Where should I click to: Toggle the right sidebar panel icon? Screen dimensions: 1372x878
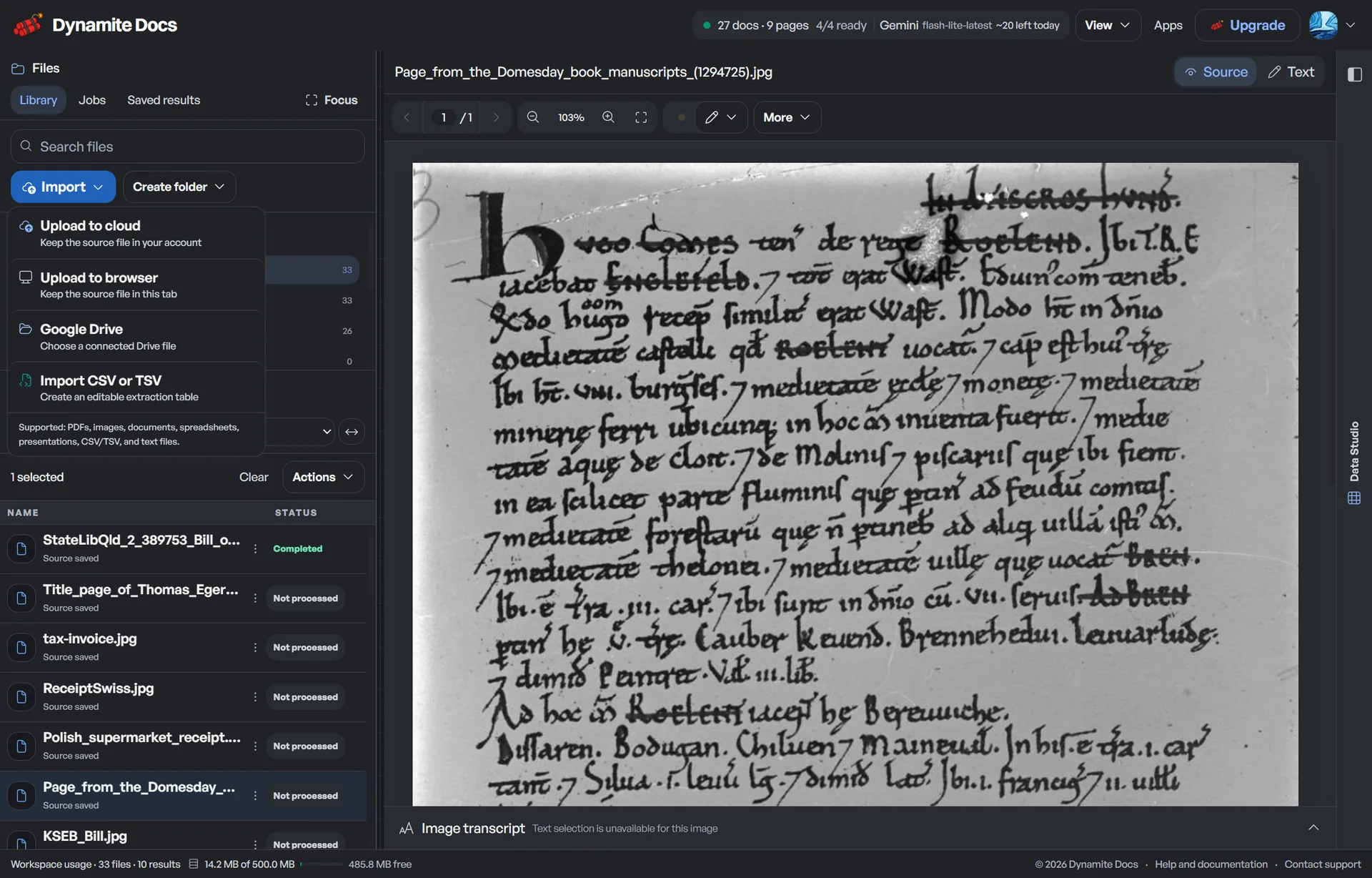coord(1354,74)
